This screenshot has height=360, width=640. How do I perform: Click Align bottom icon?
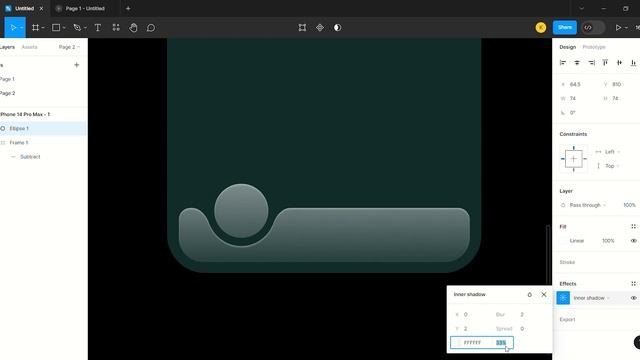tap(633, 62)
